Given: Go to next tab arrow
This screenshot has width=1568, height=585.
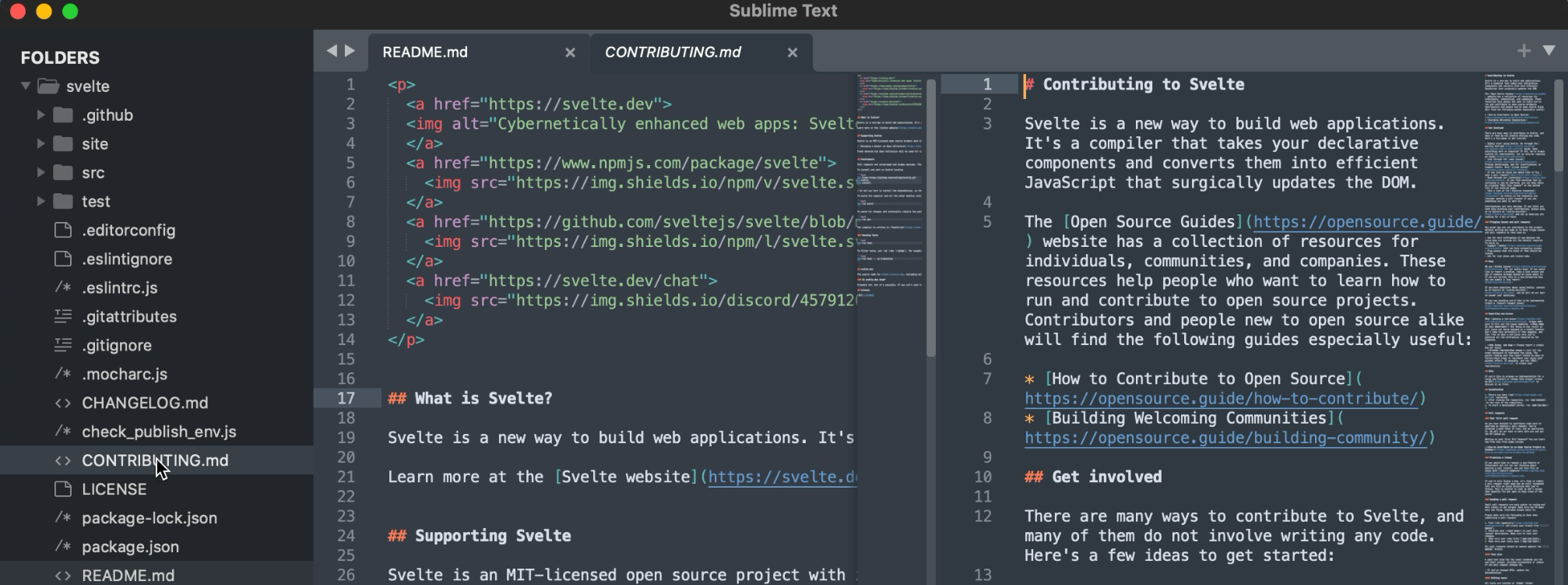Looking at the screenshot, I should pyautogui.click(x=350, y=51).
